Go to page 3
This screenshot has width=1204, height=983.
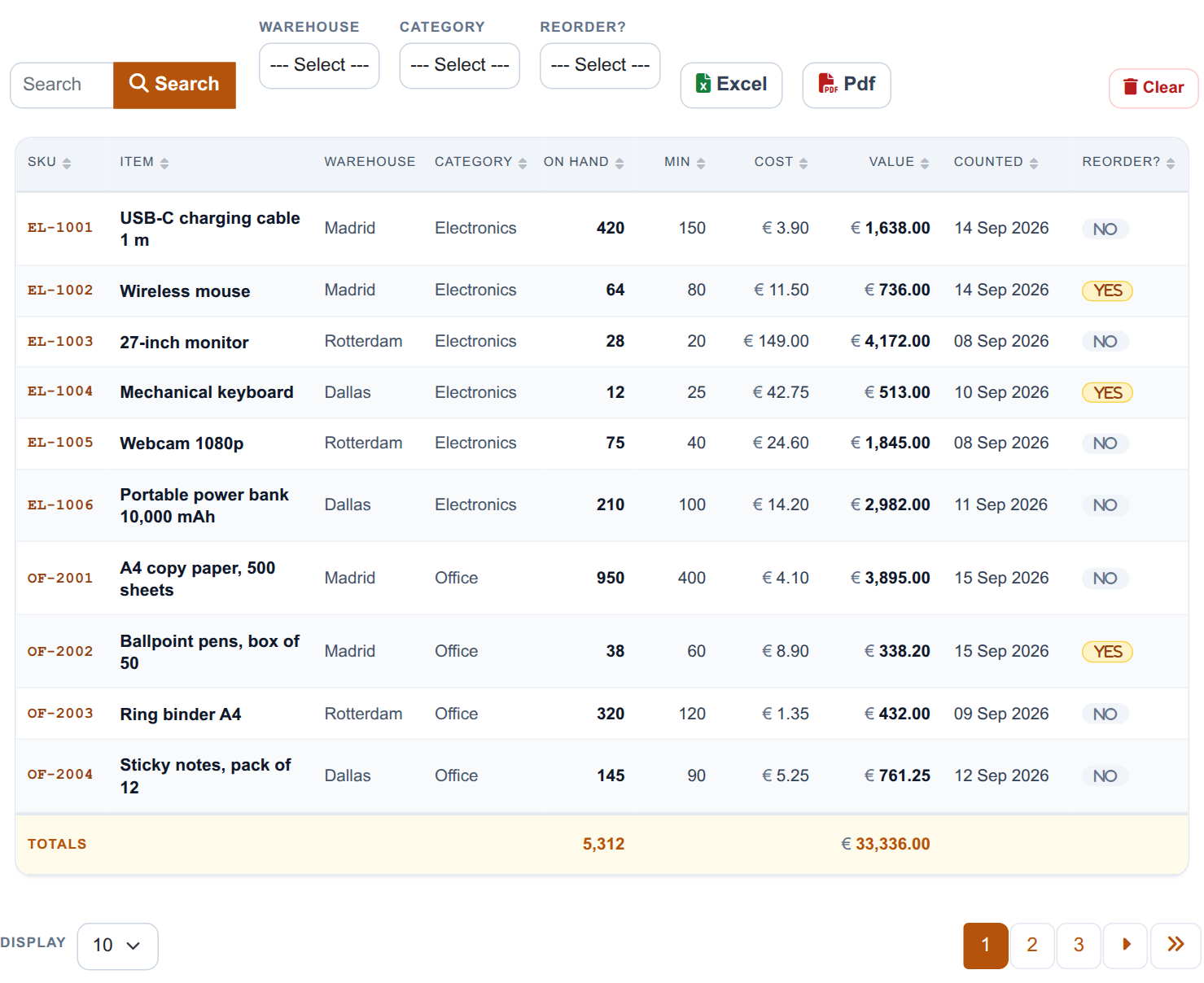point(1079,946)
